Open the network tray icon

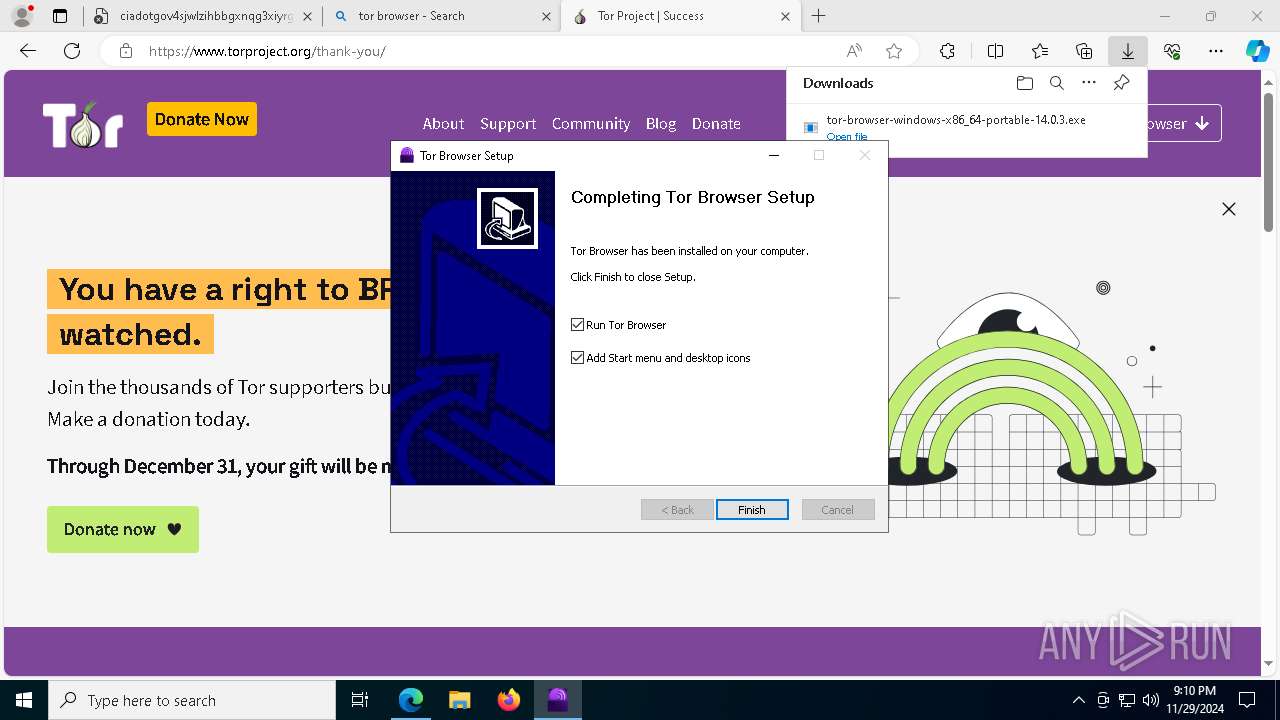(x=1127, y=700)
